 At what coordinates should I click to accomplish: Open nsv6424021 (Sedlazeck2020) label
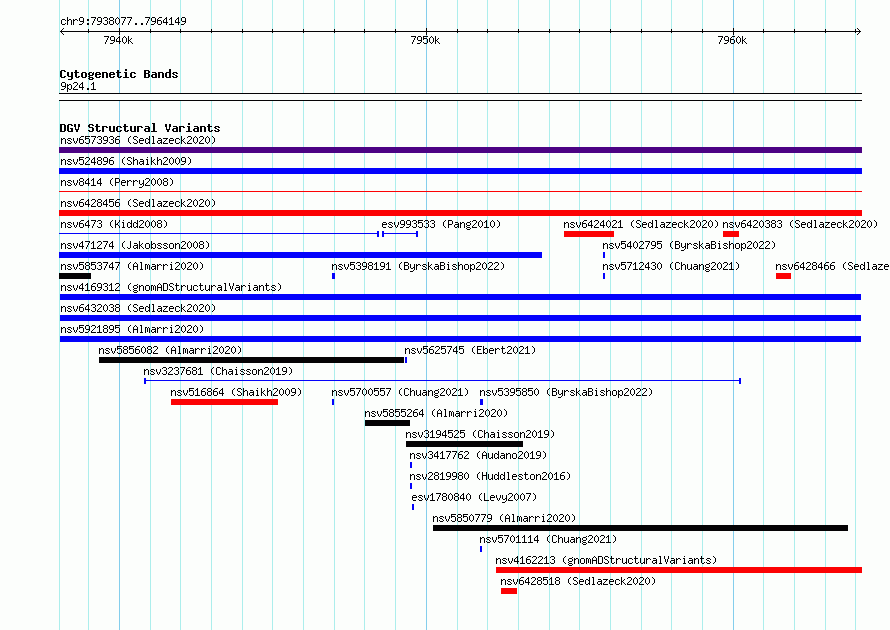(x=641, y=224)
